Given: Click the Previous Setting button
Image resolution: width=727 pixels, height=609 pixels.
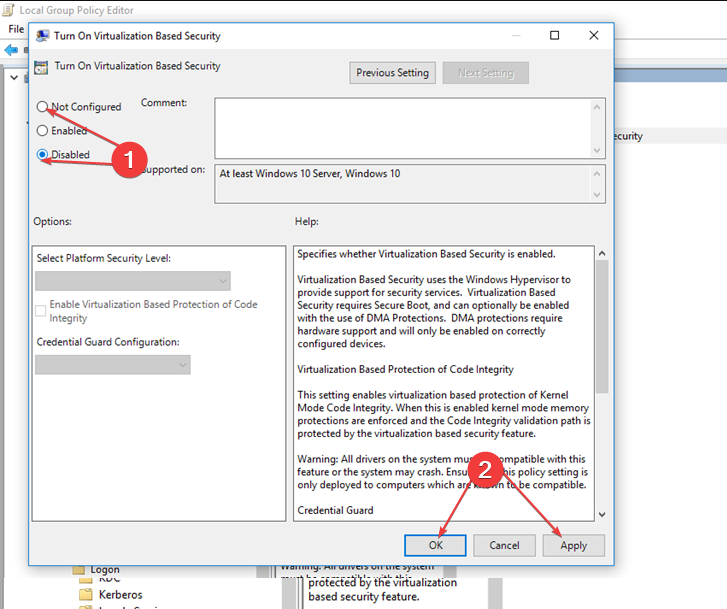Looking at the screenshot, I should click(x=392, y=73).
